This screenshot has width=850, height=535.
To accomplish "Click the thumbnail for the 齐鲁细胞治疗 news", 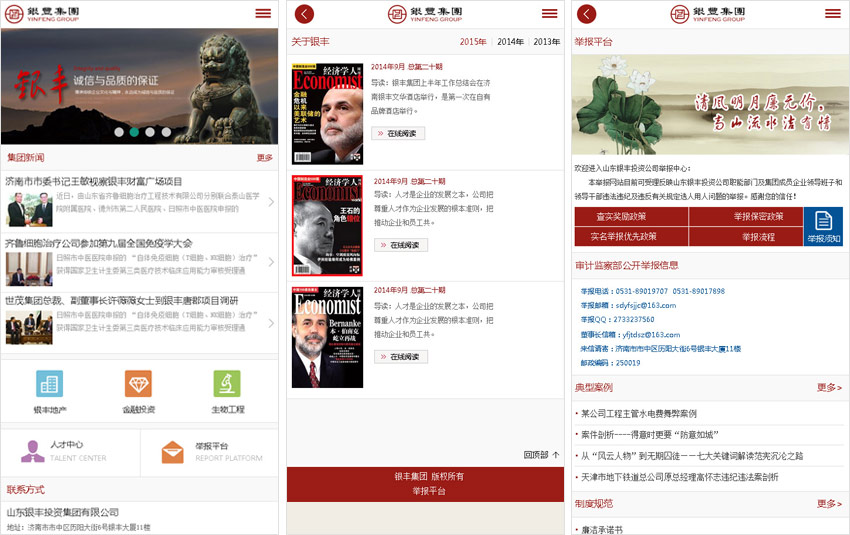I will click(x=29, y=269).
